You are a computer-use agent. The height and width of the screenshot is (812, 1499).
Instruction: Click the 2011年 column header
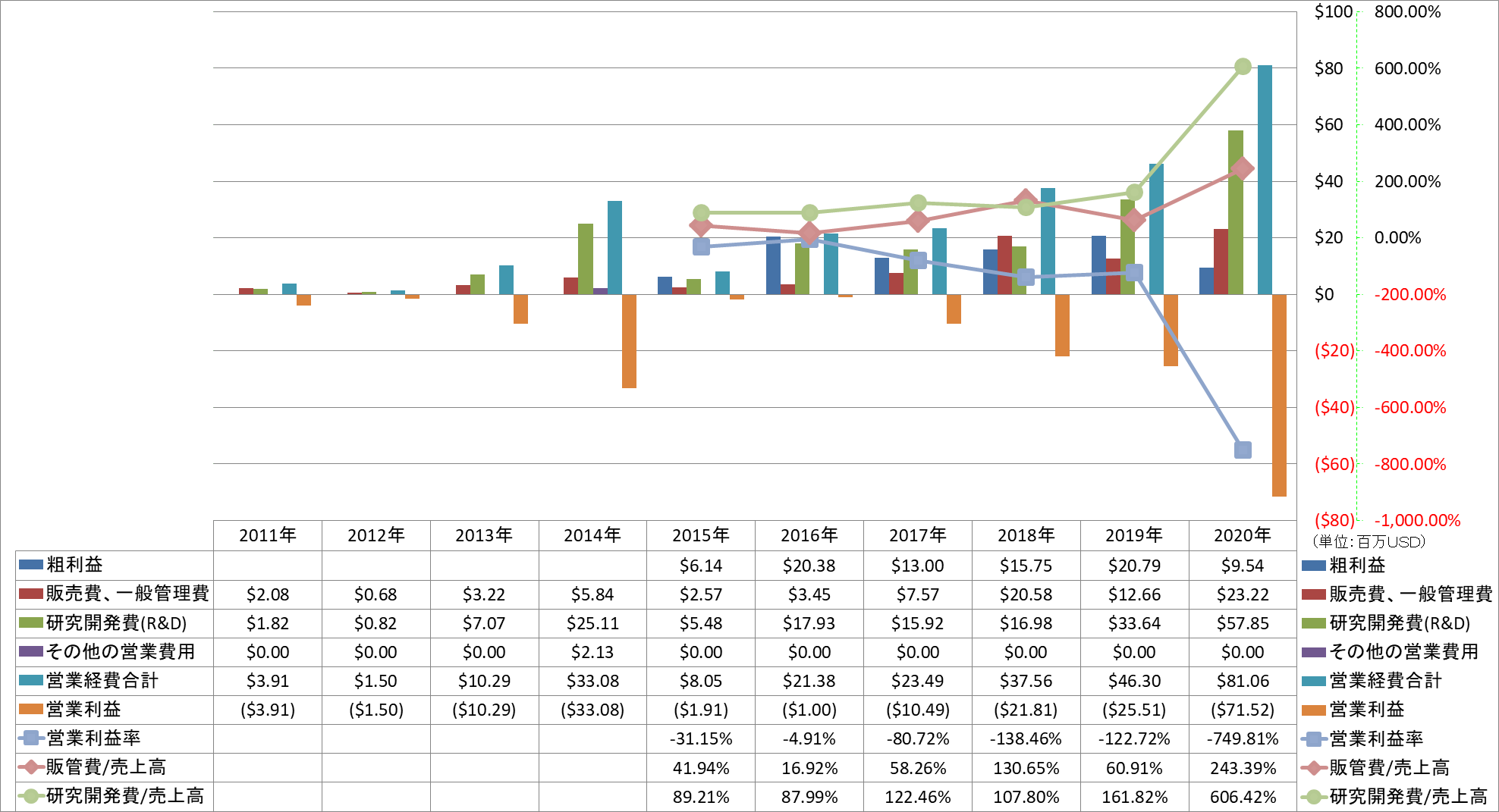point(268,535)
